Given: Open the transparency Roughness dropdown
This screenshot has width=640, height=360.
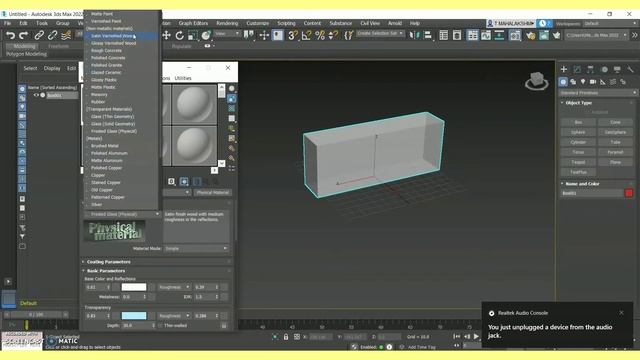Looking at the screenshot, I should pyautogui.click(x=174, y=316).
